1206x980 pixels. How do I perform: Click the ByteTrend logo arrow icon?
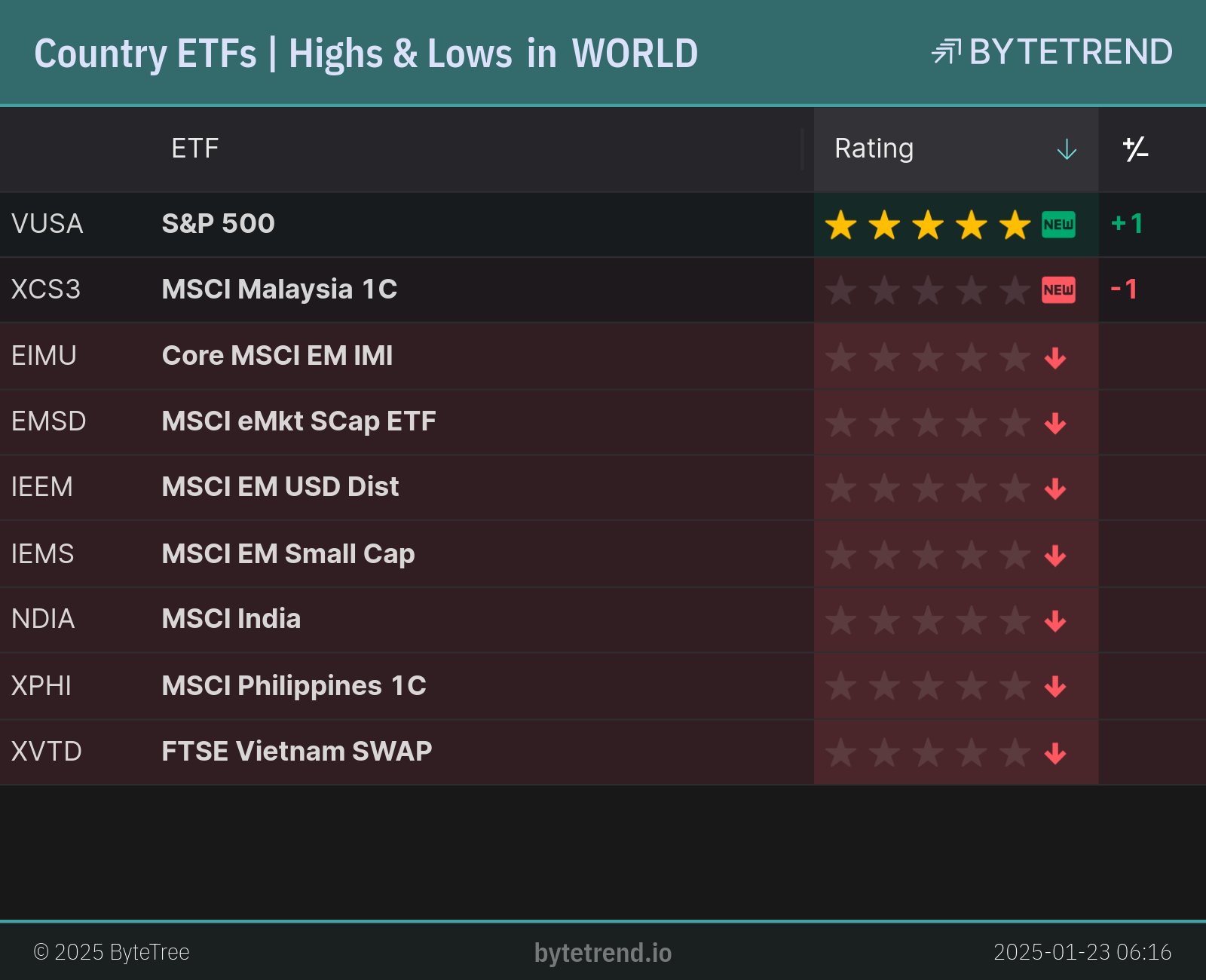(x=946, y=52)
